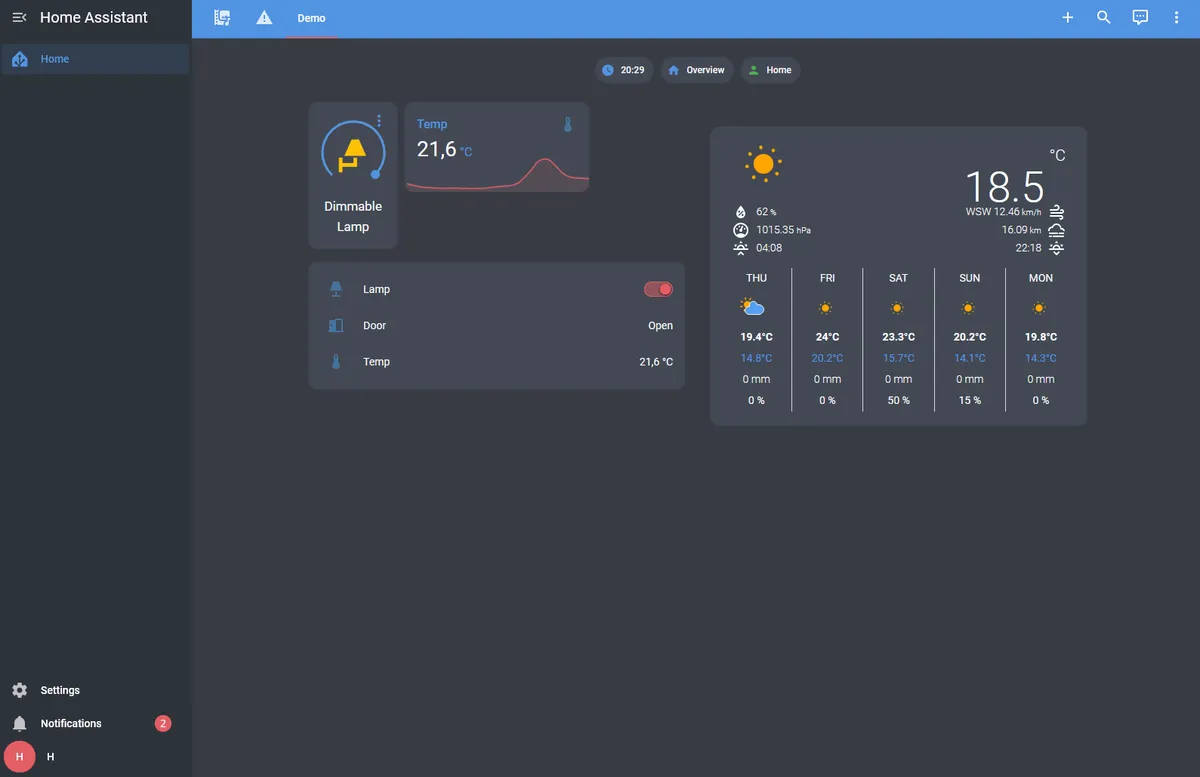
Task: Toggle the yellow Dimmable Lamp icon
Action: 352,155
